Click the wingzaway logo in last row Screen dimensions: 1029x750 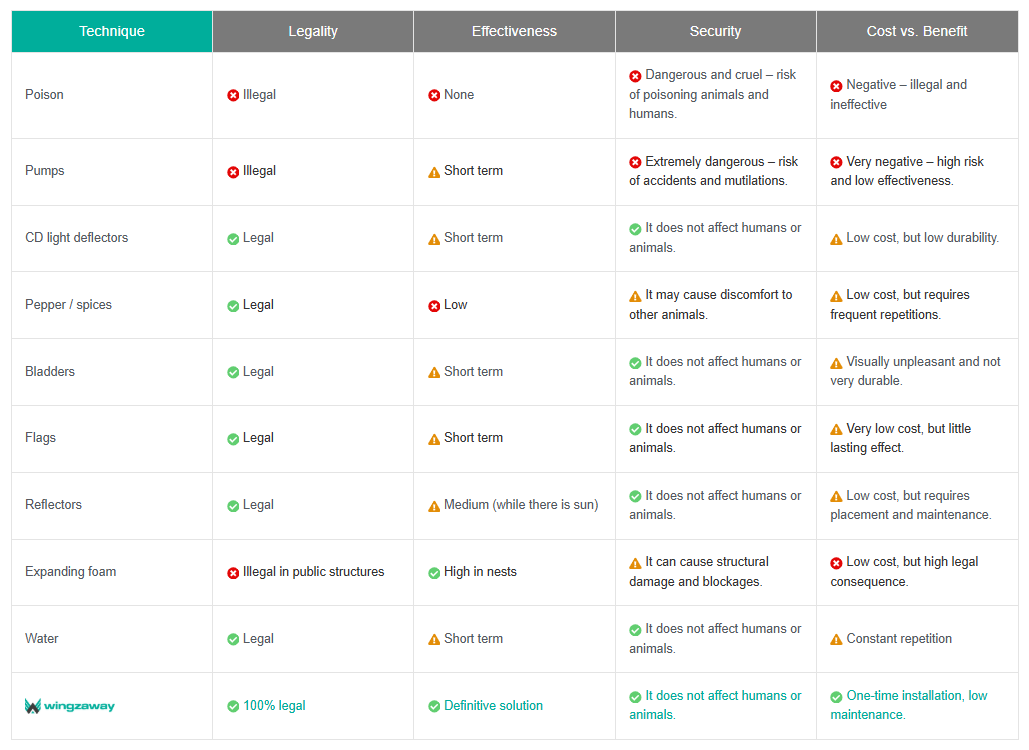pyautogui.click(x=70, y=706)
